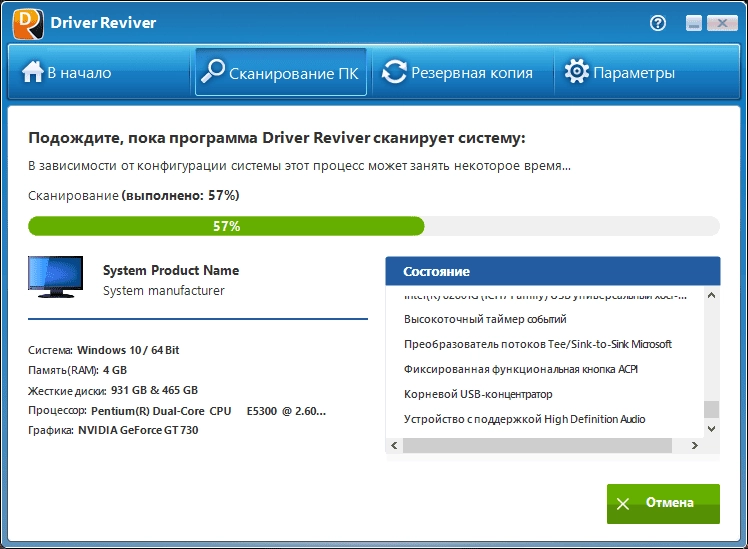Click 'Windows 10 / 64 Bit' value

pos(128,350)
